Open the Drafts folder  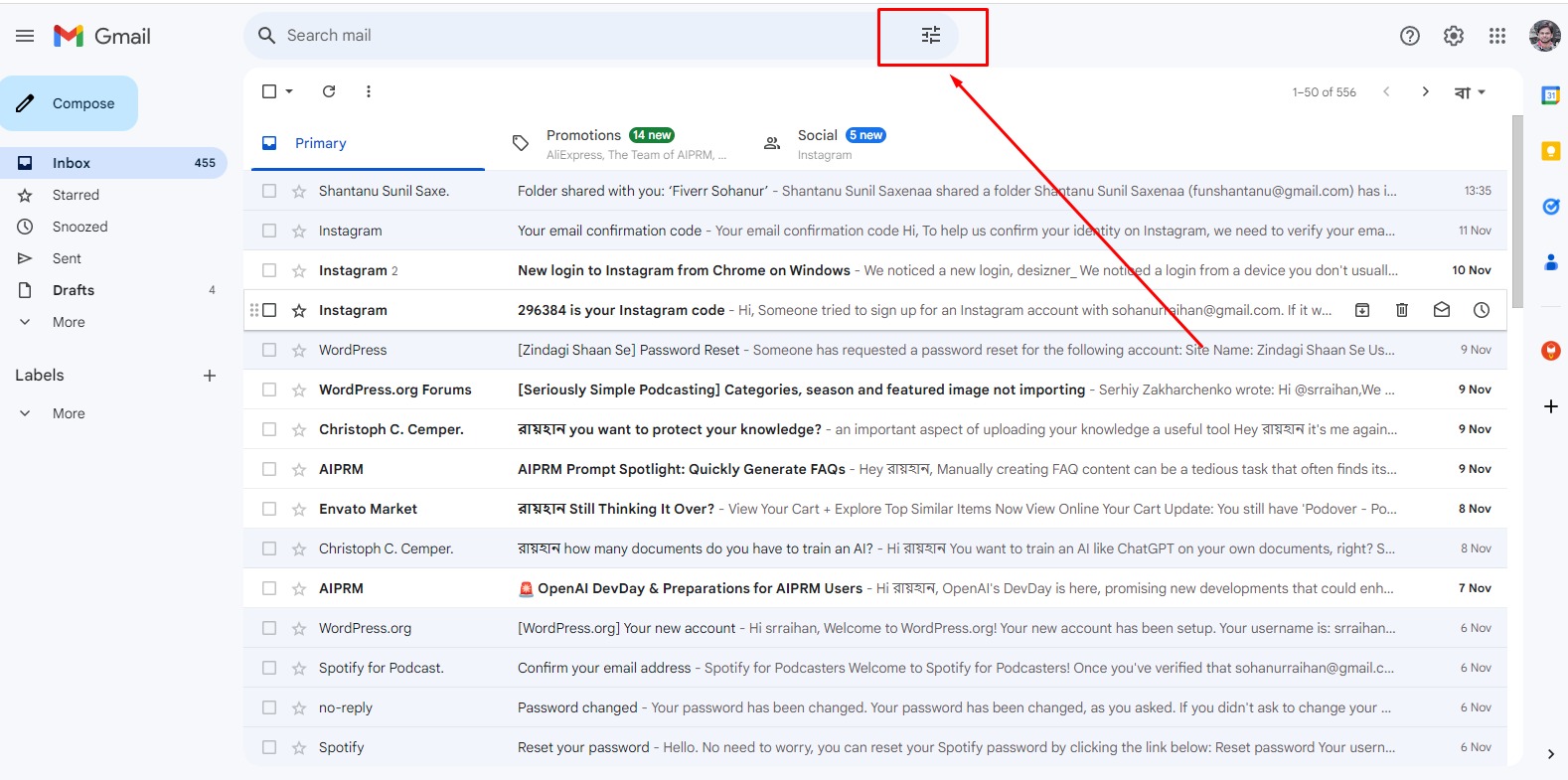114,290
